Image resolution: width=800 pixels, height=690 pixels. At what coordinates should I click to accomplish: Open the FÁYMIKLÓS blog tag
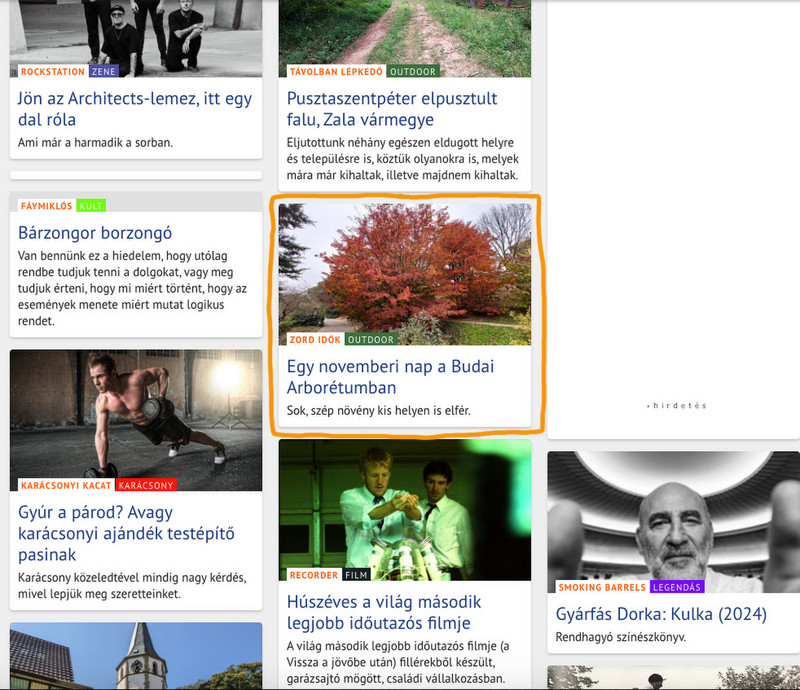[x=46, y=206]
